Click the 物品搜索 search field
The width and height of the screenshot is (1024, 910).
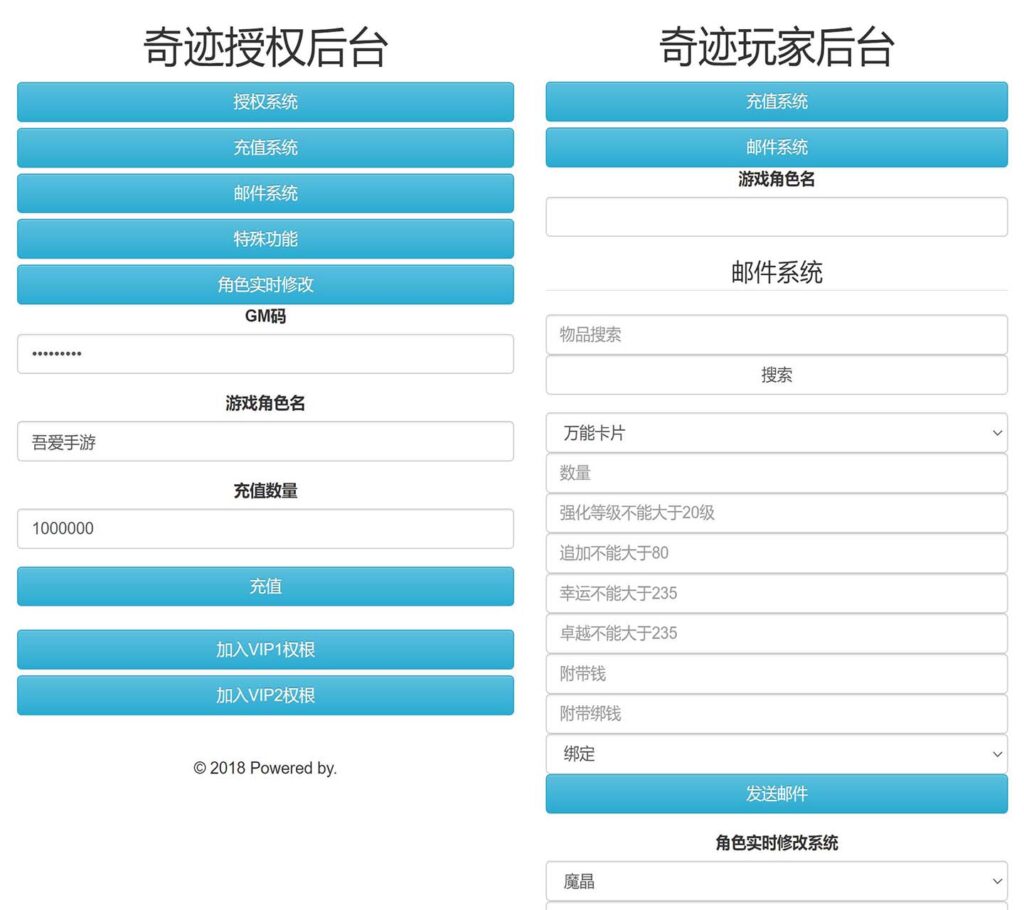coord(776,335)
